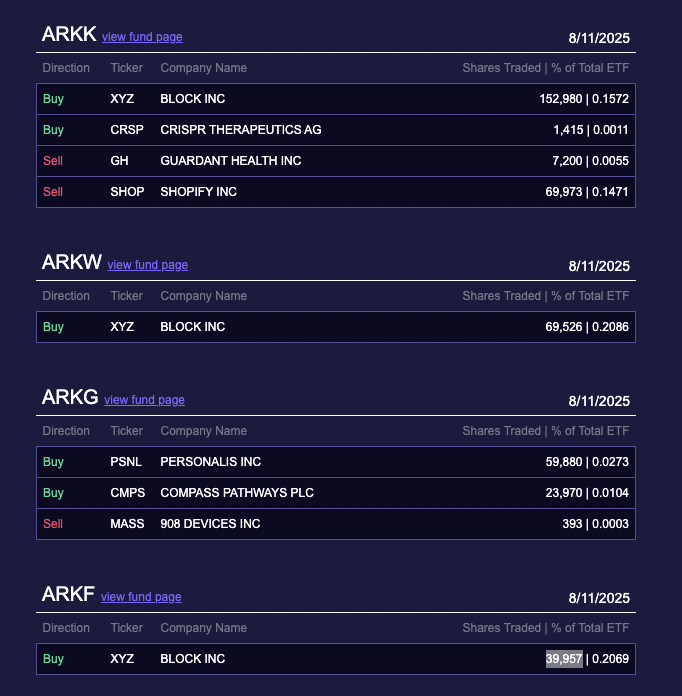
Task: Click the SHOPIFY INC company name
Action: (198, 192)
